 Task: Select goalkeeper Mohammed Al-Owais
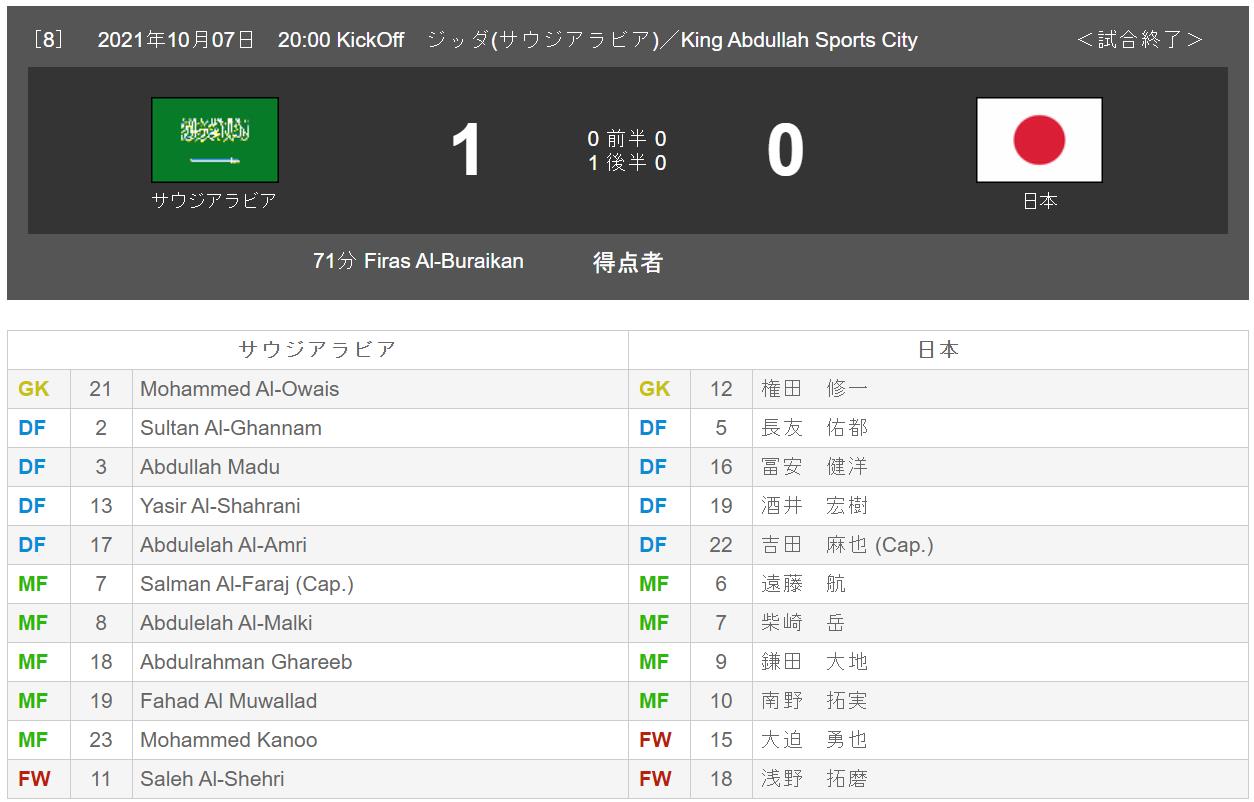point(239,389)
